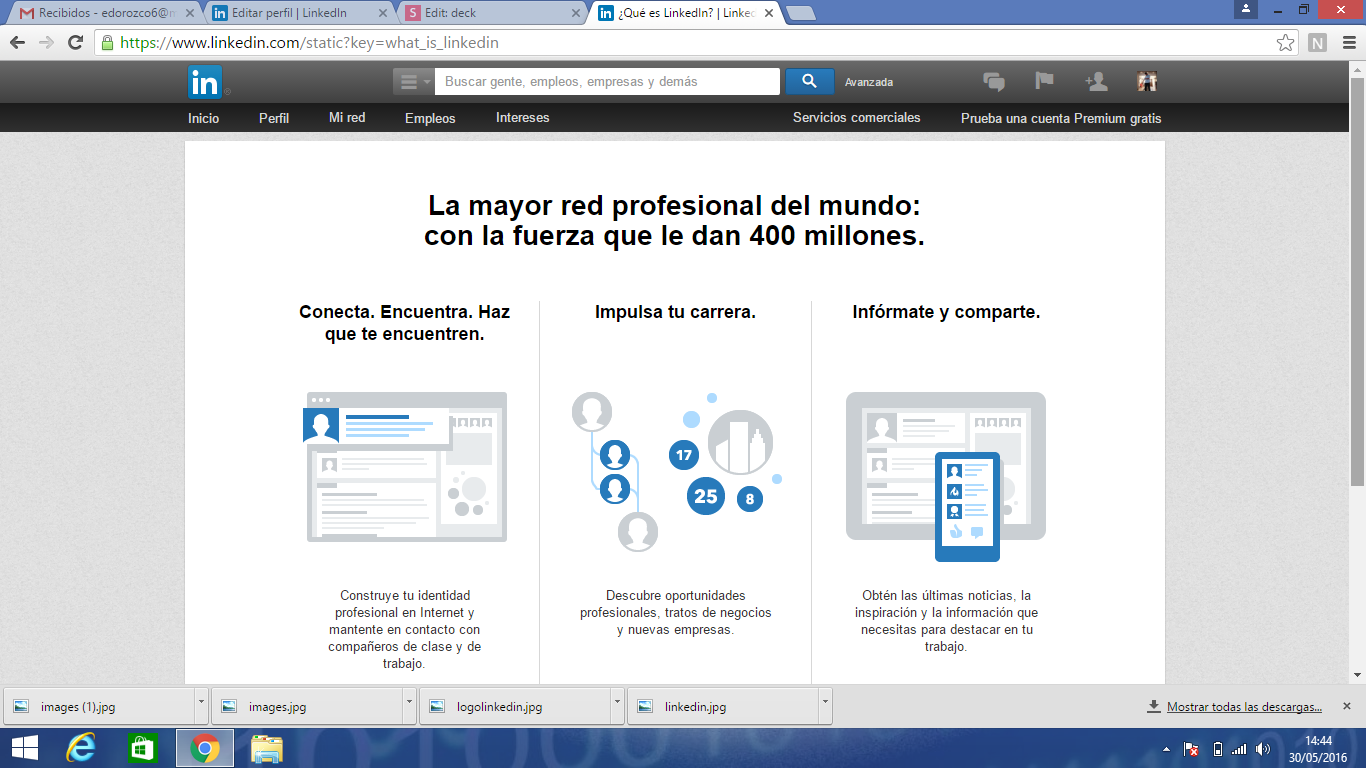Screen dimensions: 1366x768
Task: Close the Edit: deck tab
Action: (x=575, y=14)
